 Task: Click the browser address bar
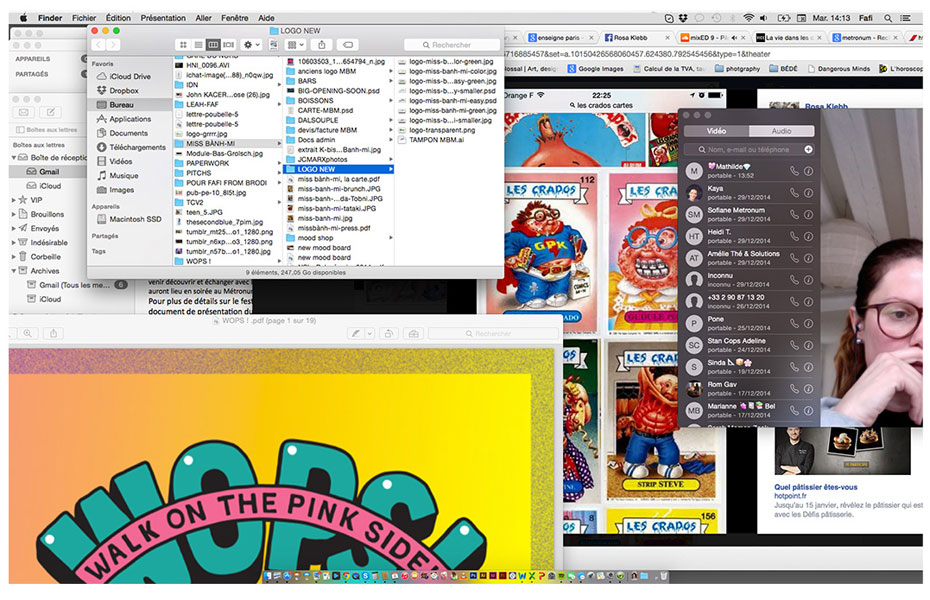712,54
